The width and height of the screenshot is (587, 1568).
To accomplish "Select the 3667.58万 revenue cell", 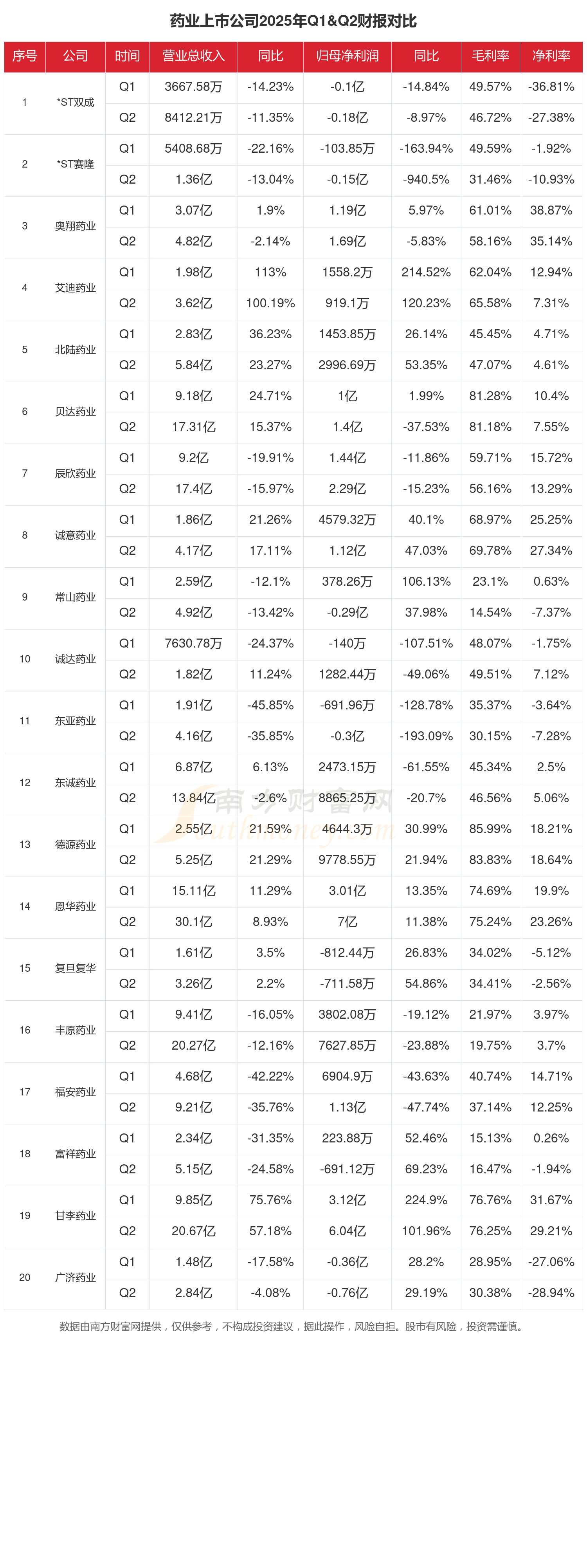I will [193, 87].
